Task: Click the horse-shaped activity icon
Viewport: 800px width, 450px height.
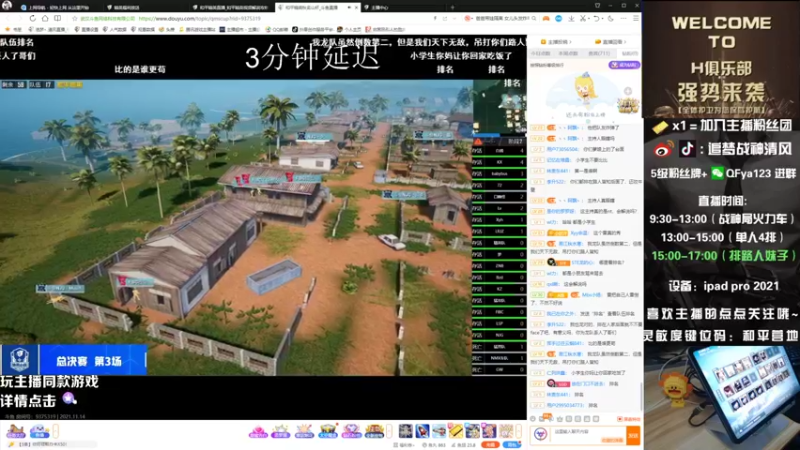Action: coord(15,432)
